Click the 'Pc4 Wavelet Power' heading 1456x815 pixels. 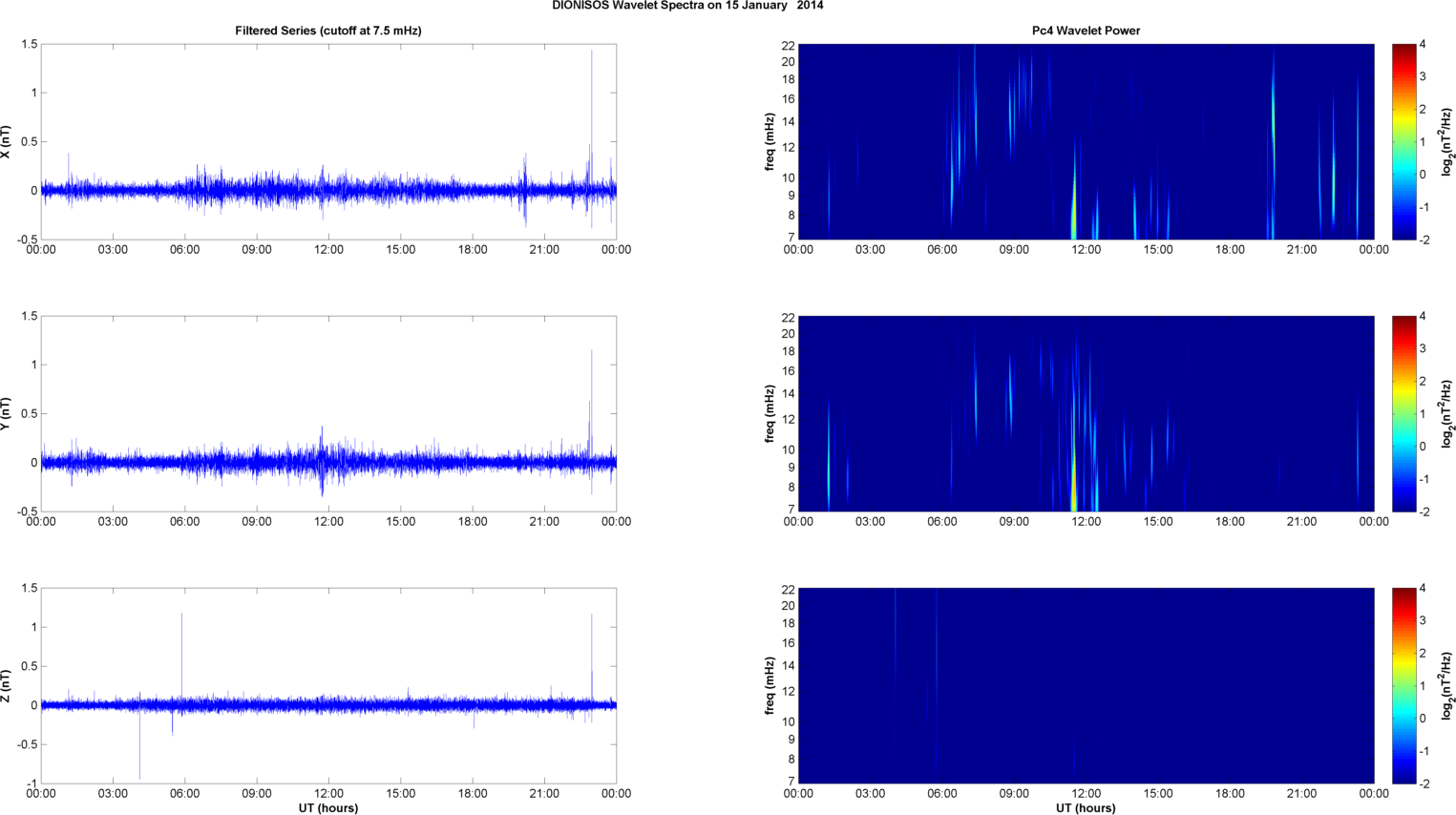[x=1086, y=31]
